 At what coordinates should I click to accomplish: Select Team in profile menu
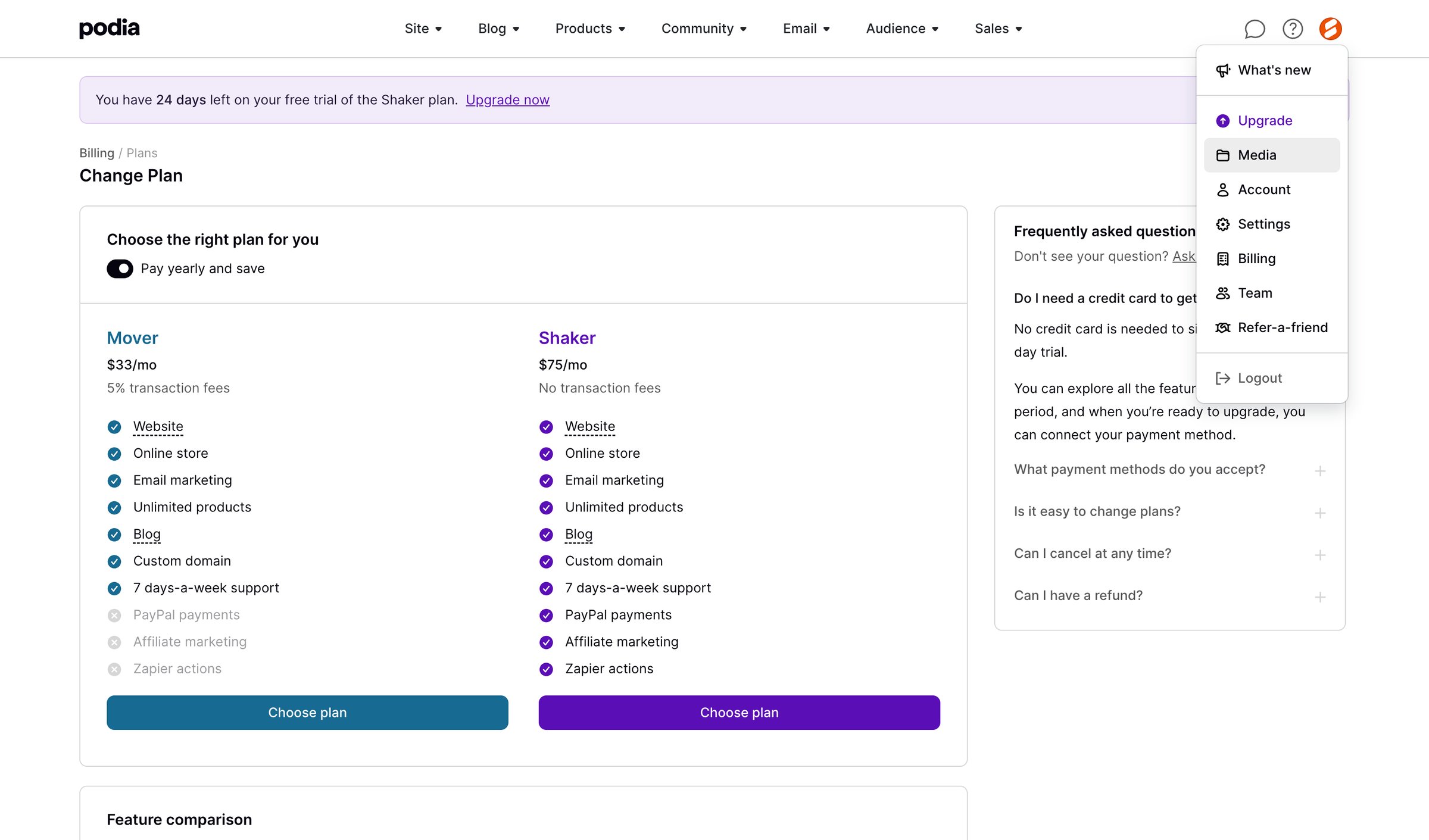[1272, 293]
